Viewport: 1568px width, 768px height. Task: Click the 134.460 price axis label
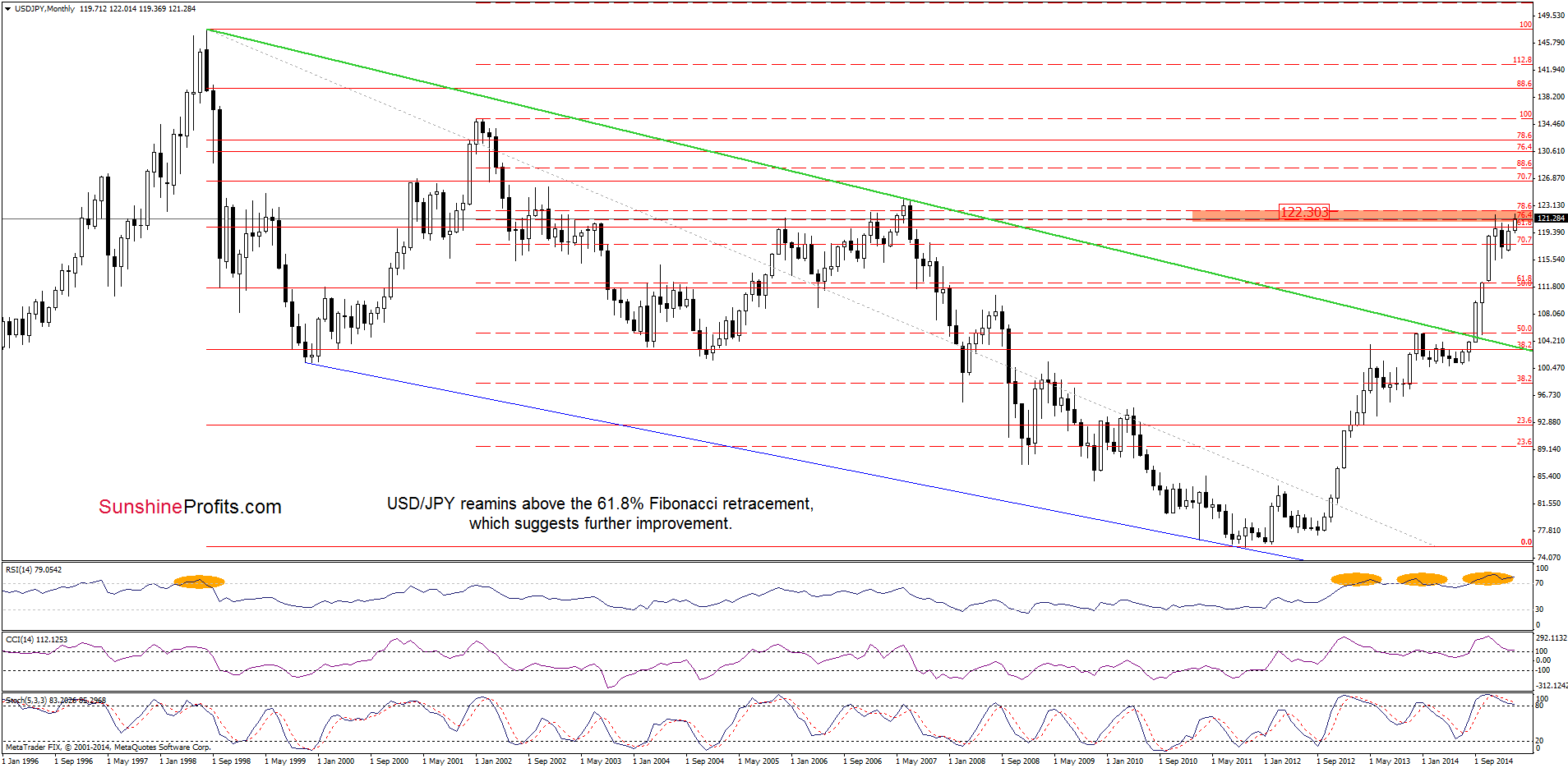[1551, 124]
